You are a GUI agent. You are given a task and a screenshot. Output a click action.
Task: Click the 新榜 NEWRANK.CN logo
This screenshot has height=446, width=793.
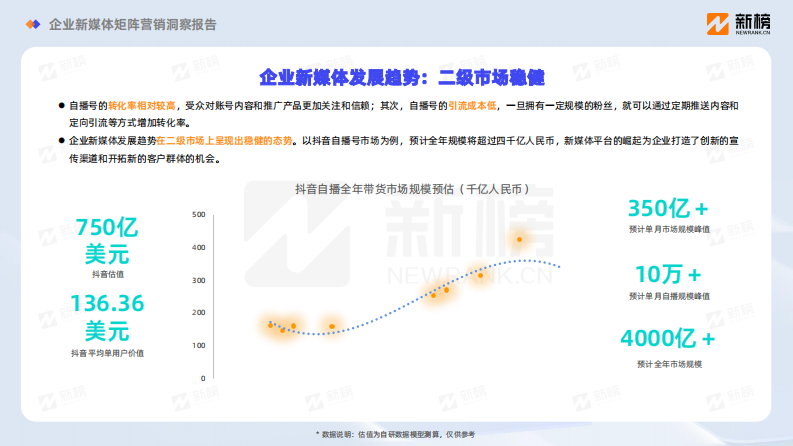pos(738,24)
